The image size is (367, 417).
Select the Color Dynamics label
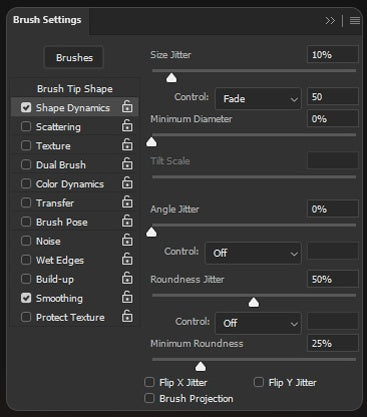point(70,184)
